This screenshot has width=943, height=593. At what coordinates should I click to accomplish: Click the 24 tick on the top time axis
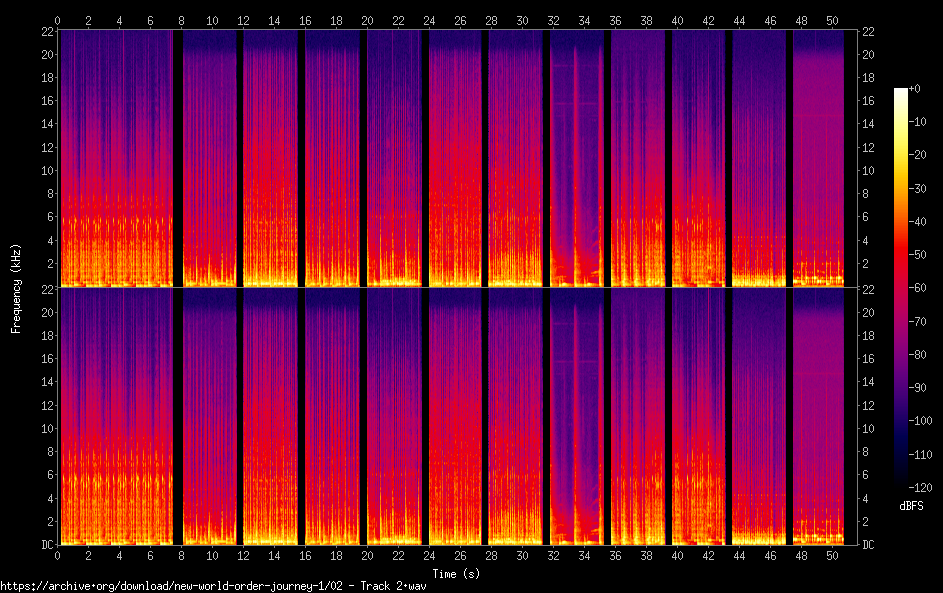tap(429, 20)
